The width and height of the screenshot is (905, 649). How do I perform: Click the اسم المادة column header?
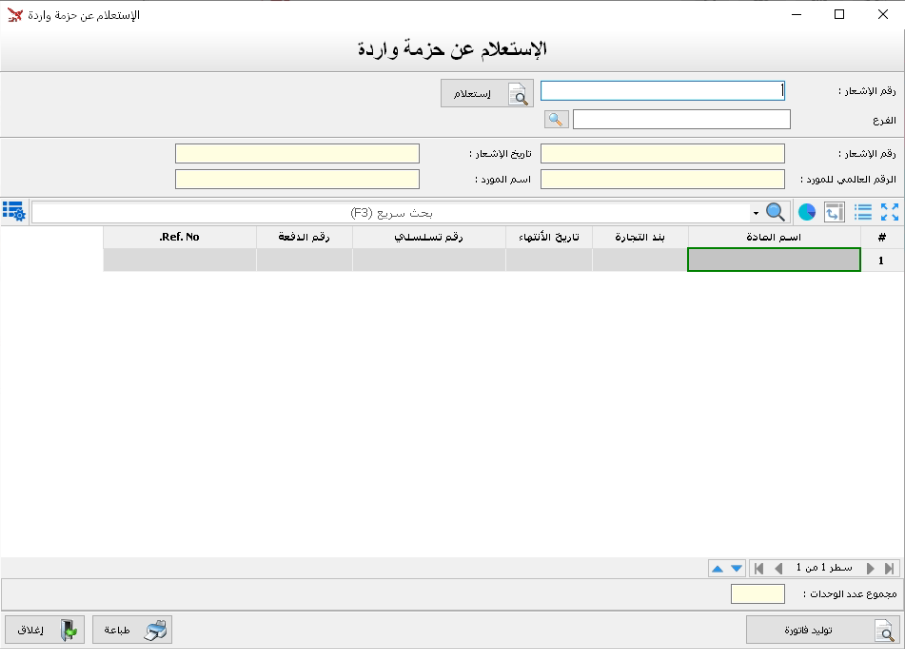click(774, 238)
